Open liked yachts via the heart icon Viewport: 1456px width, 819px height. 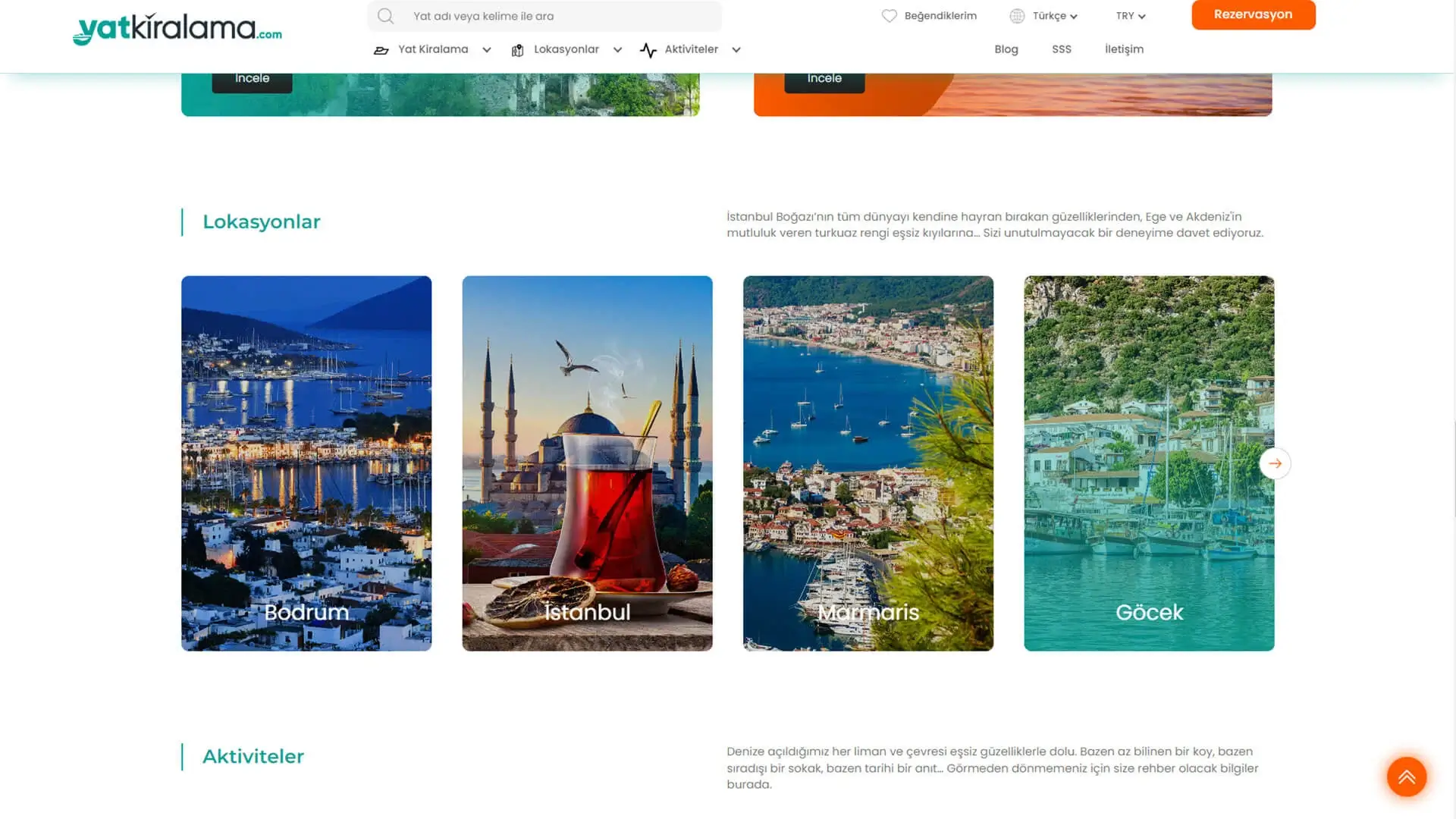(890, 14)
